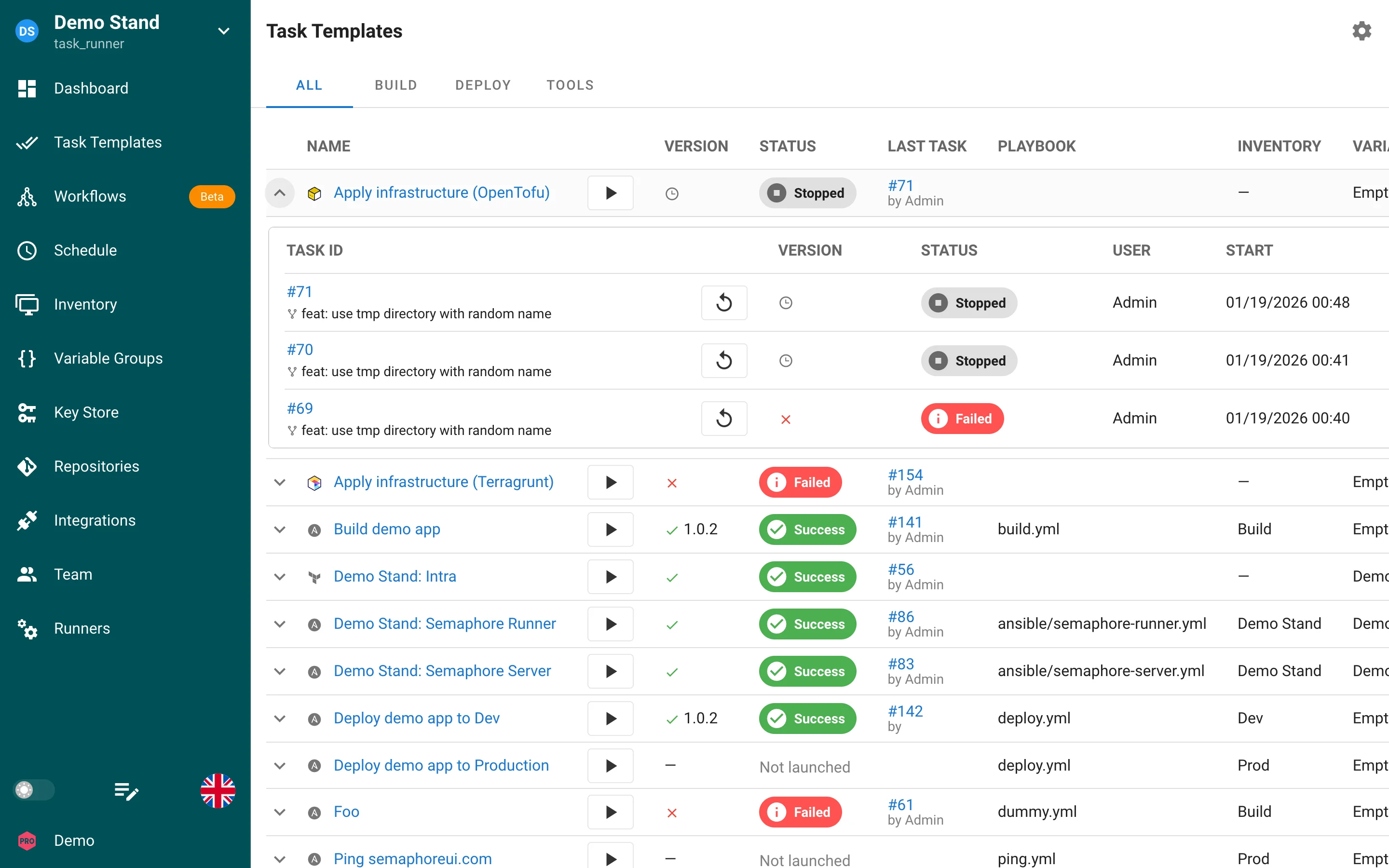Expand the Foo template row
The width and height of the screenshot is (1389, 868).
pyautogui.click(x=280, y=812)
